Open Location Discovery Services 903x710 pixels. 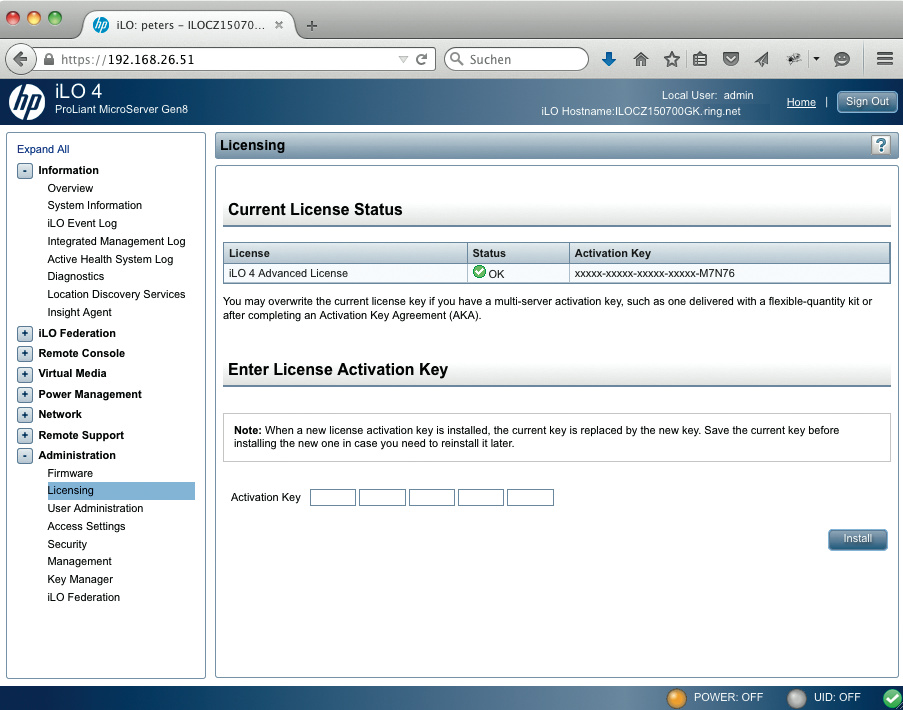116,294
